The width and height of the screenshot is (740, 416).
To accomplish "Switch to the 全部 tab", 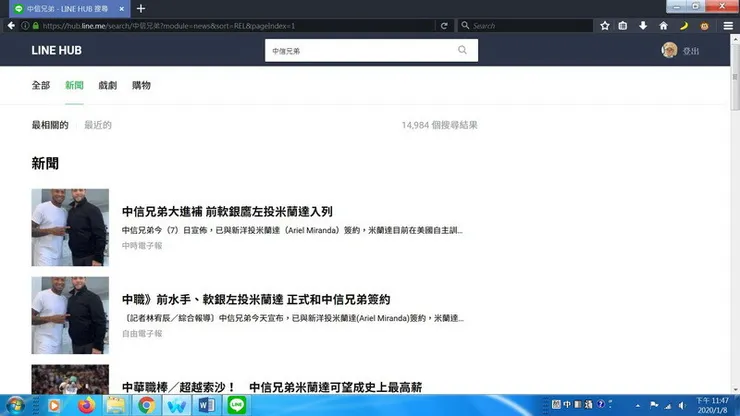I will tap(41, 85).
